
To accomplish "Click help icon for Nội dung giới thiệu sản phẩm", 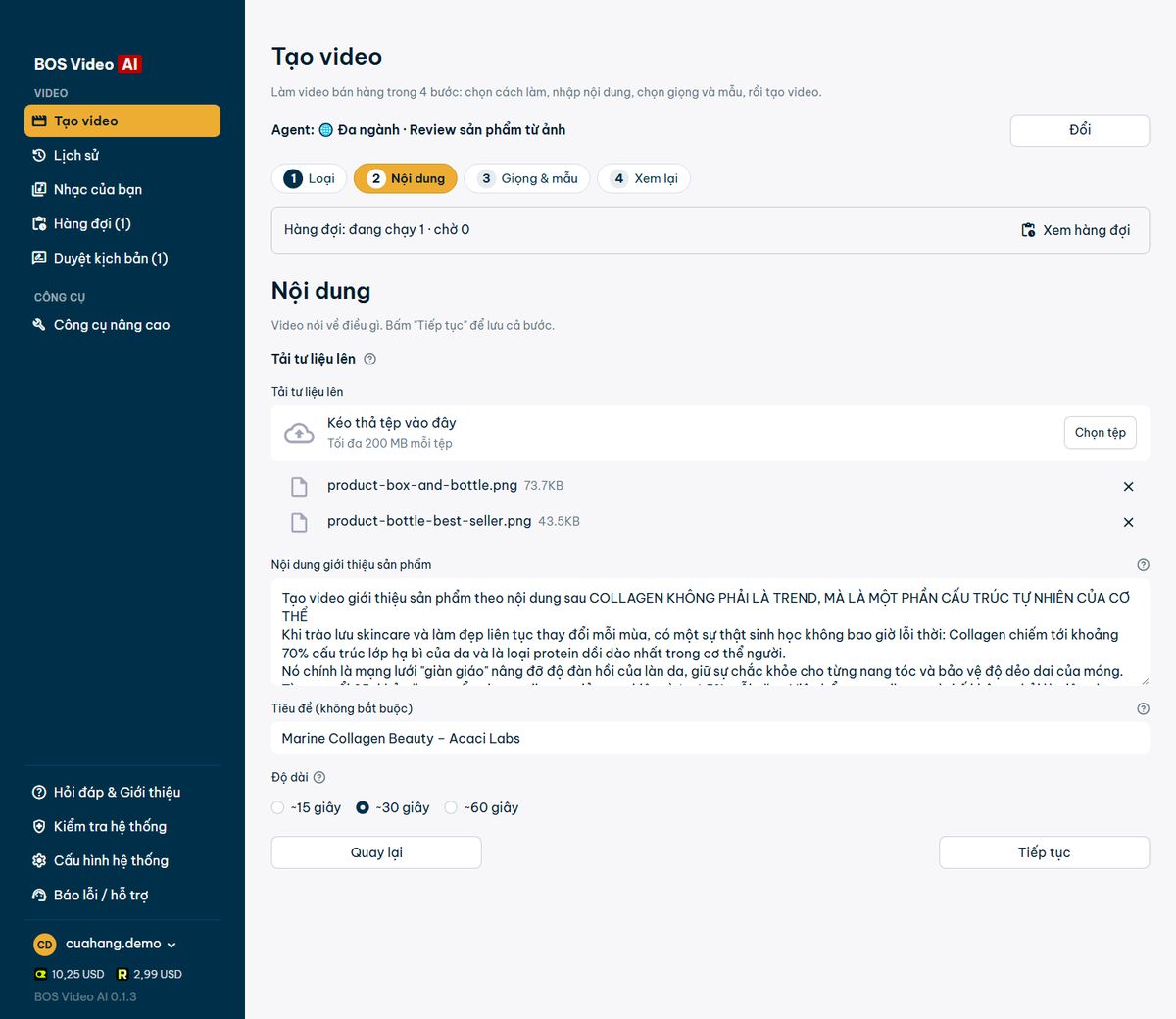I will click(1143, 564).
